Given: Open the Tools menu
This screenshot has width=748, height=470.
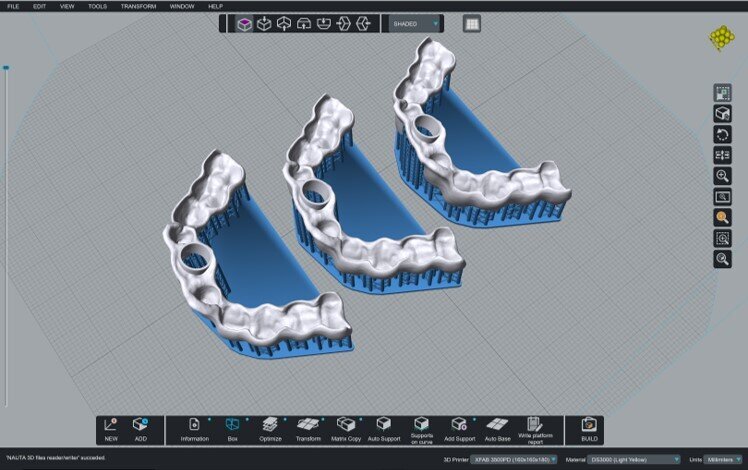Looking at the screenshot, I should pos(97,6).
